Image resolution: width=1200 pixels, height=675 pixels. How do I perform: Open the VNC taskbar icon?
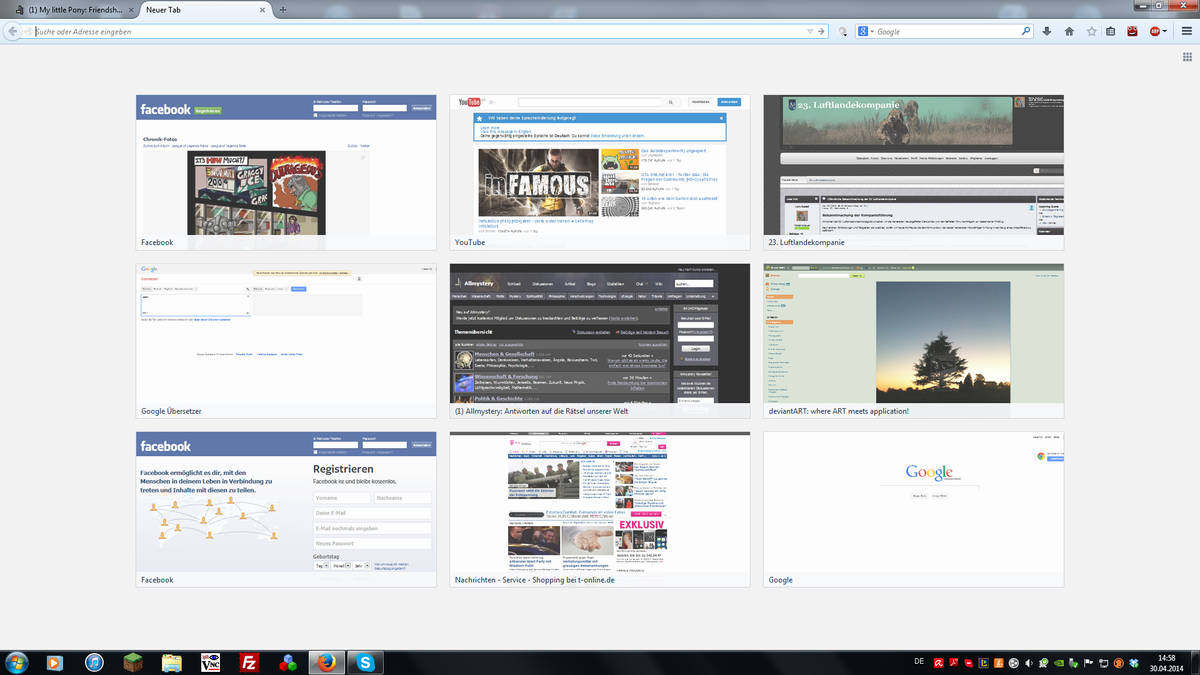(211, 662)
